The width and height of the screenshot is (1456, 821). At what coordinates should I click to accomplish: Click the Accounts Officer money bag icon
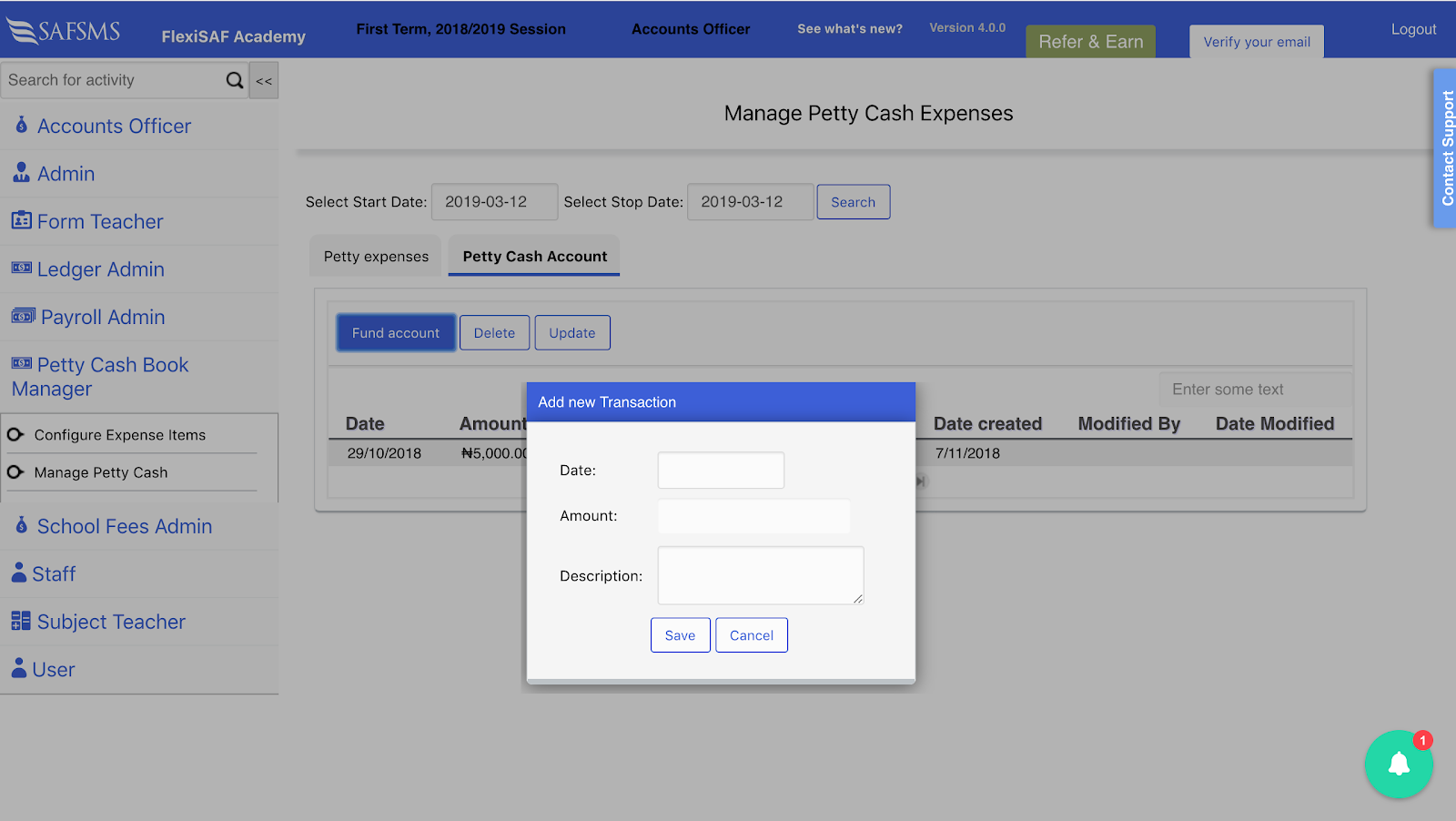[x=22, y=125]
